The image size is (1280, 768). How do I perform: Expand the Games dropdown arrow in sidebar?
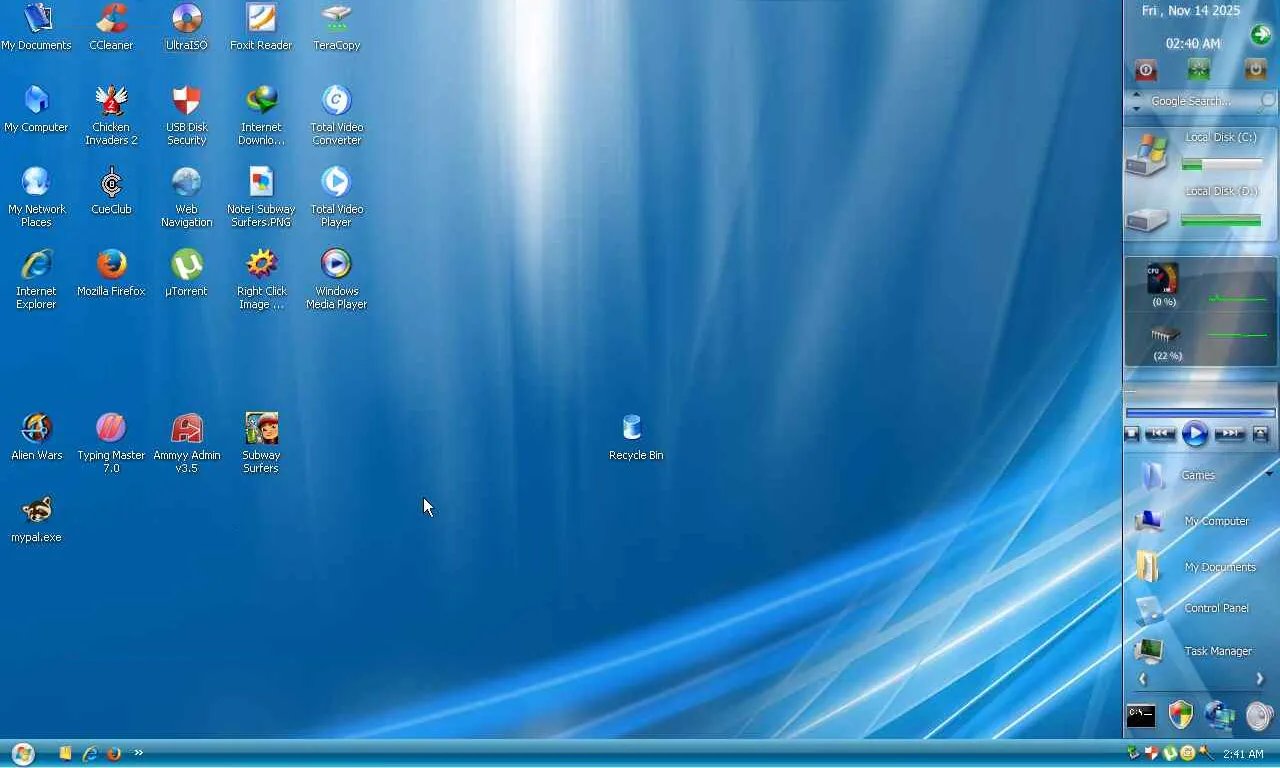click(x=1269, y=474)
